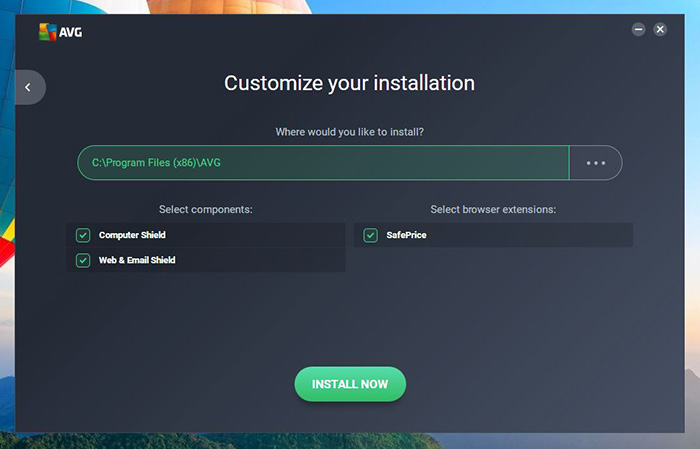Uncheck the SafePrice extension checkbox
Image resolution: width=700 pixels, height=449 pixels.
tap(371, 235)
